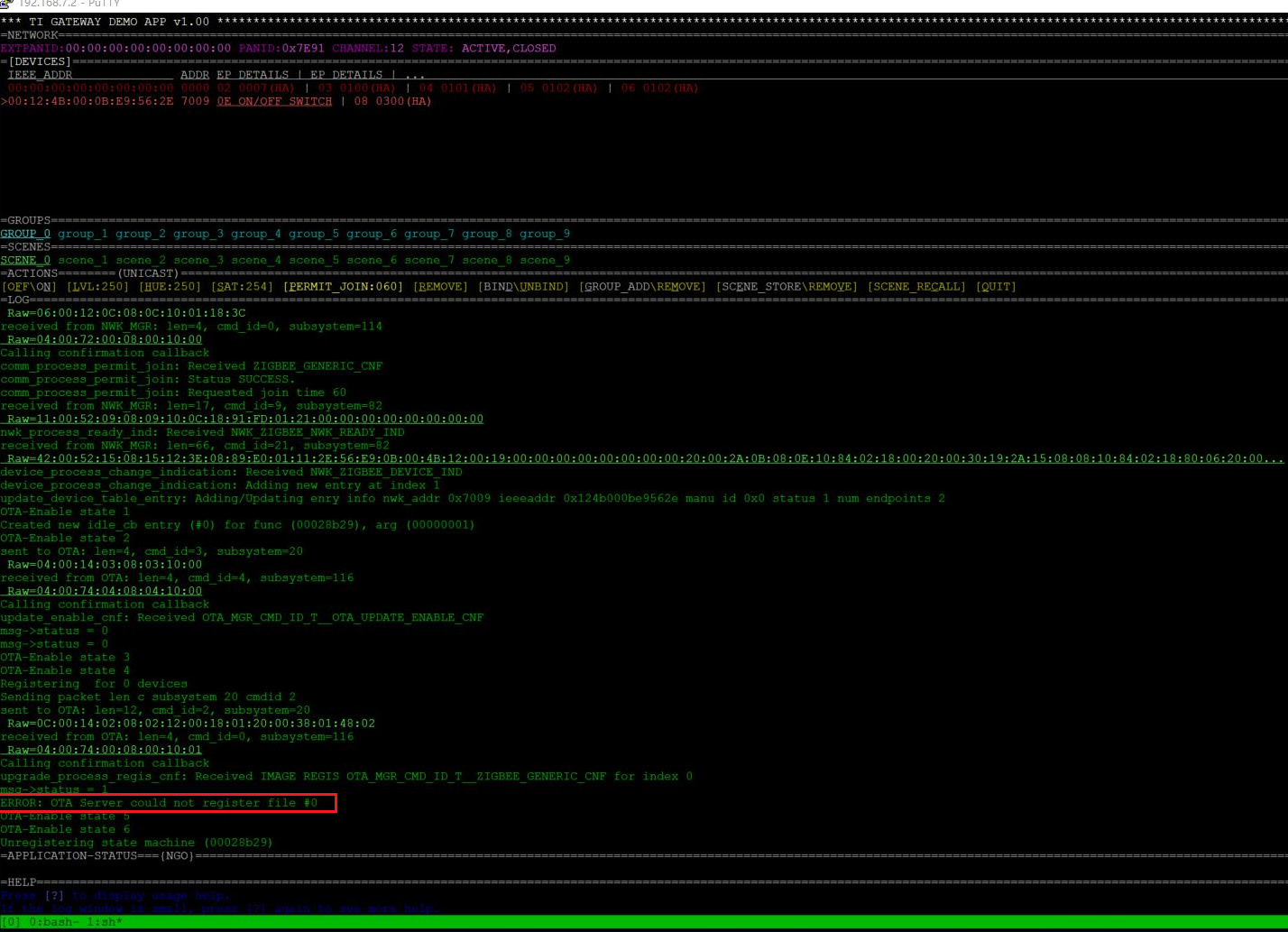The height and width of the screenshot is (932, 1288).
Task: Click the 06 0102(HA) endpoint
Action: (660, 88)
